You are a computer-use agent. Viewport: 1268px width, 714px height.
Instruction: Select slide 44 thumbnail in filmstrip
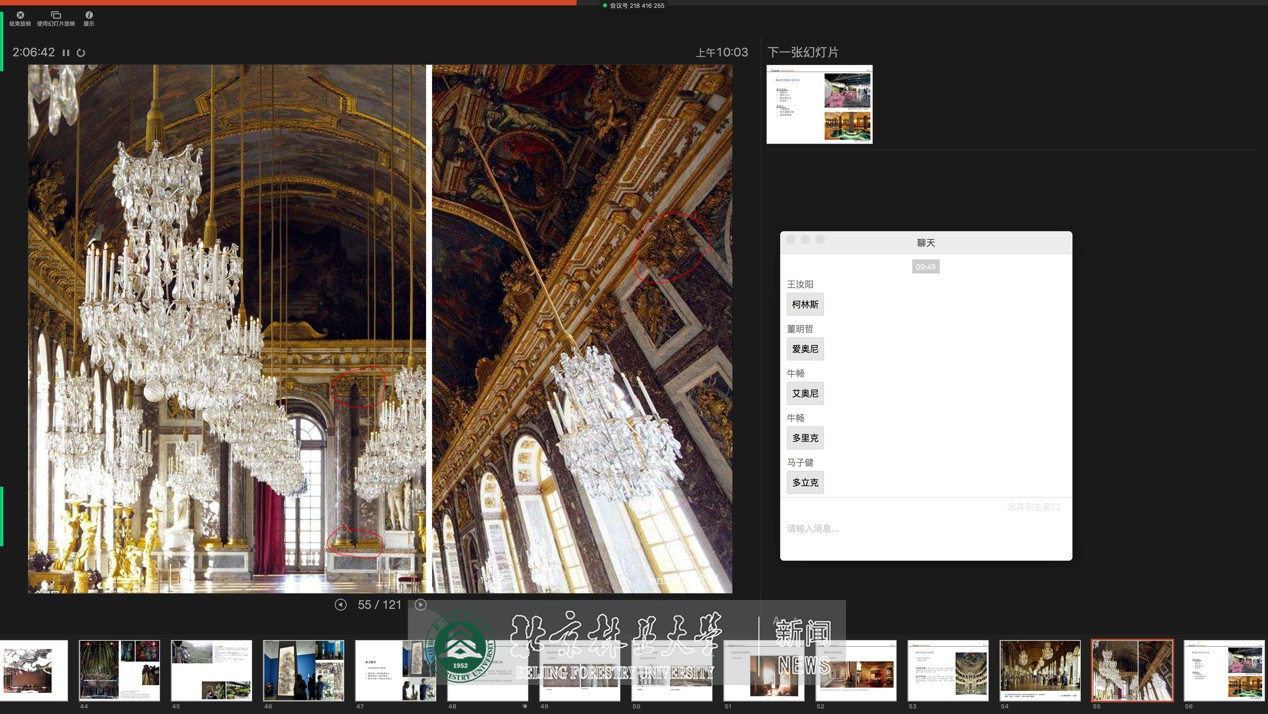(x=119, y=670)
